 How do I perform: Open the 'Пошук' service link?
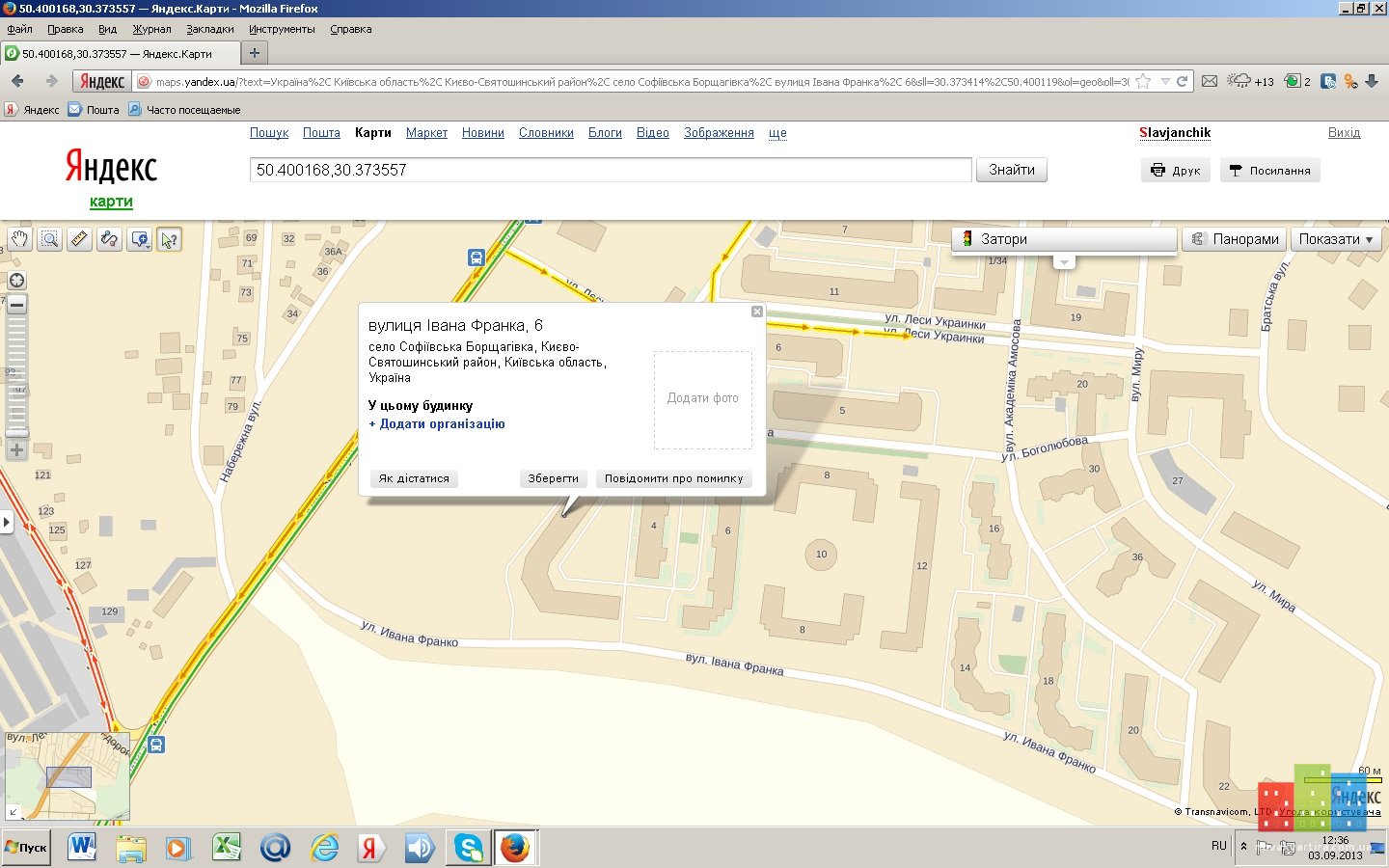click(269, 133)
